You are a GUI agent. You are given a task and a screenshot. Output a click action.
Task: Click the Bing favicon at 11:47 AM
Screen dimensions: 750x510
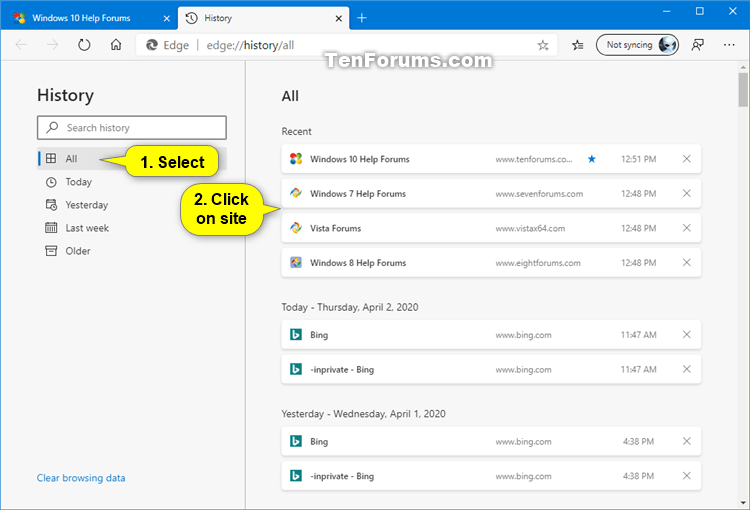[296, 335]
